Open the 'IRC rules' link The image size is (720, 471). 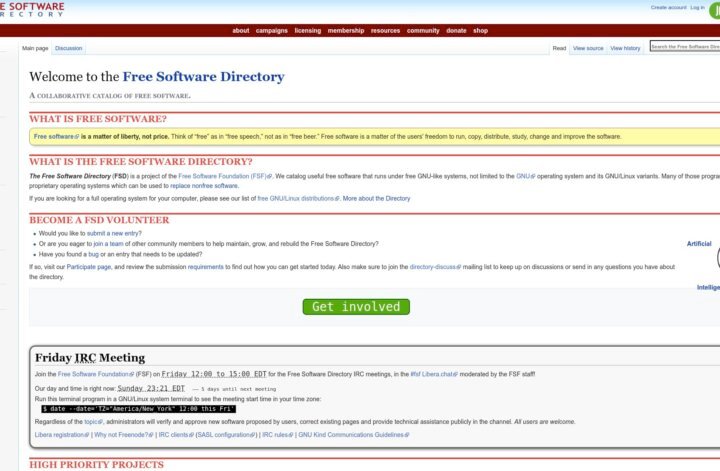tap(277, 435)
